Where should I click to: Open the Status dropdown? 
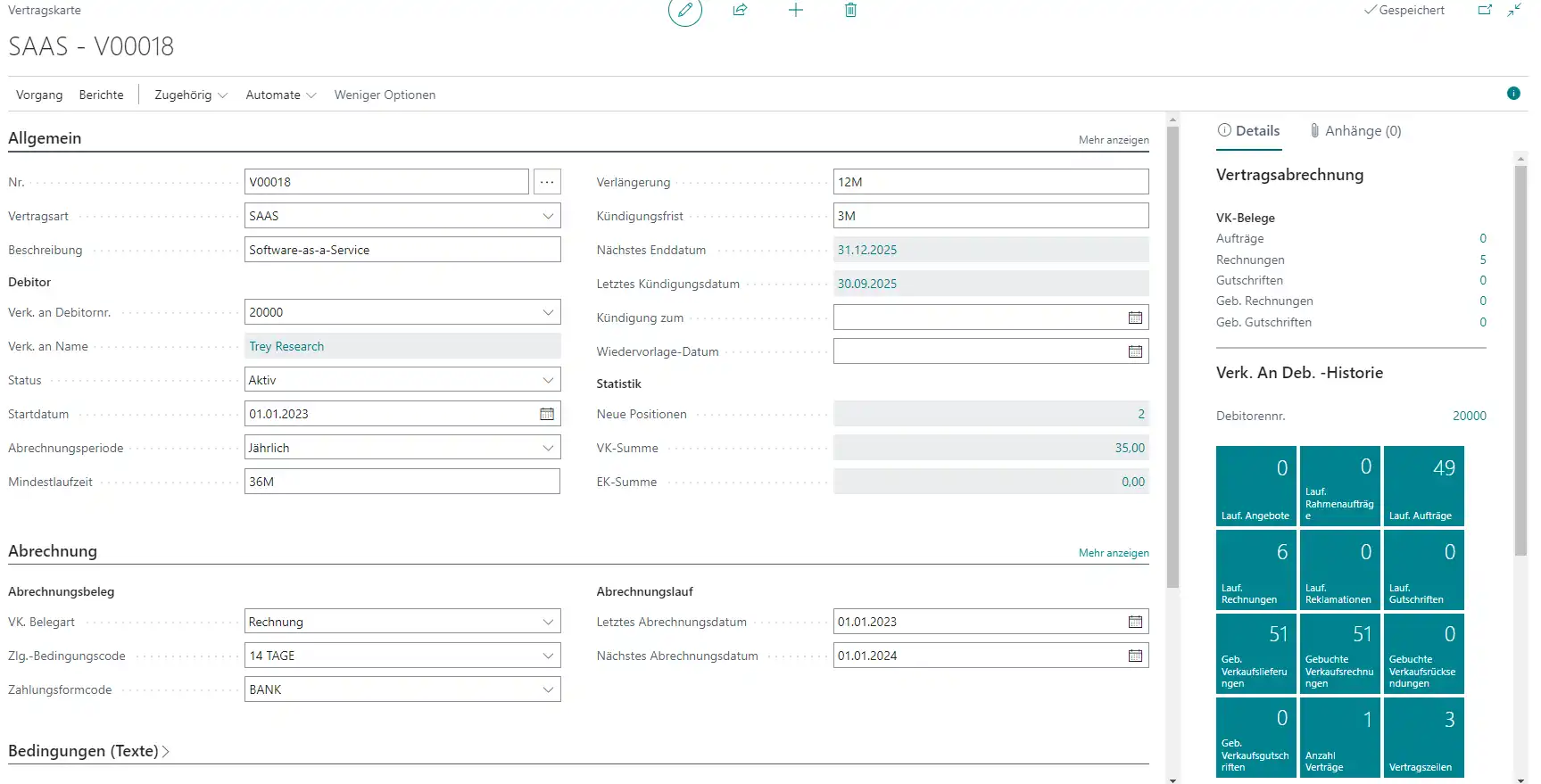tap(548, 380)
